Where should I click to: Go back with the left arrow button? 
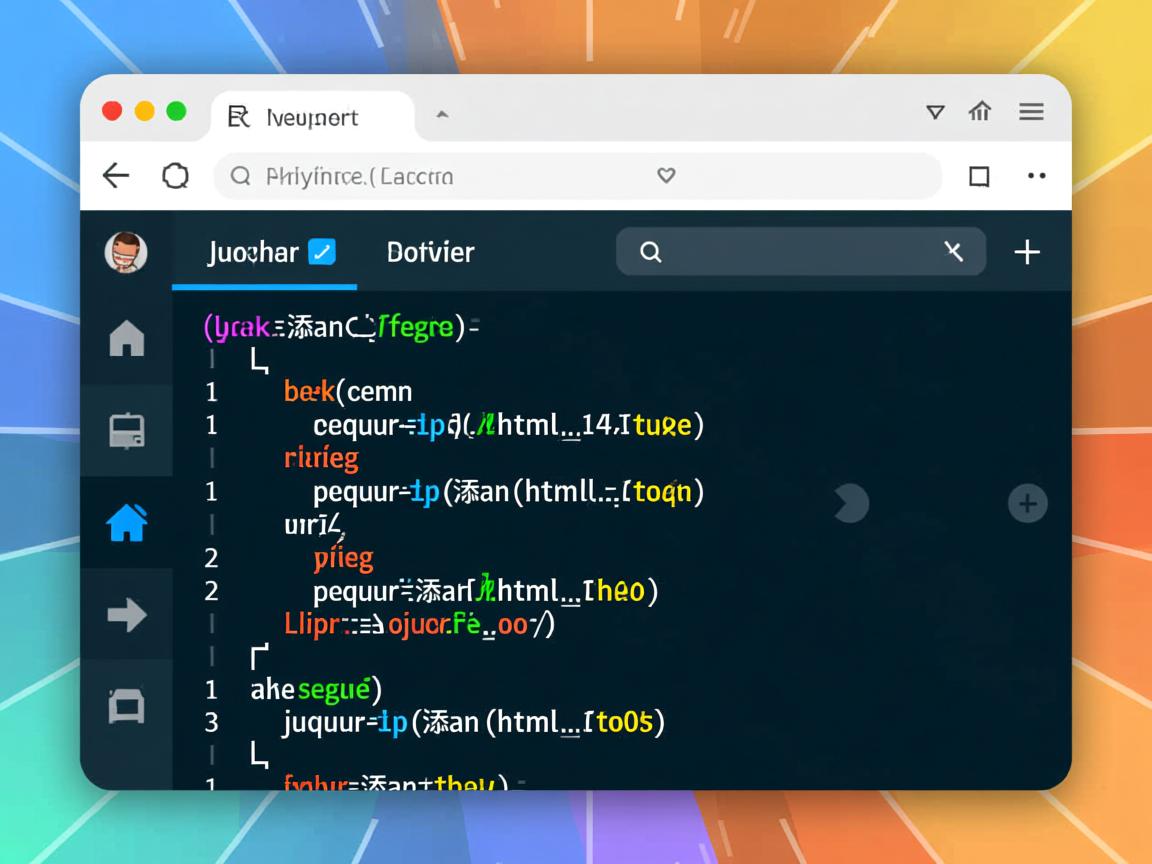116,176
